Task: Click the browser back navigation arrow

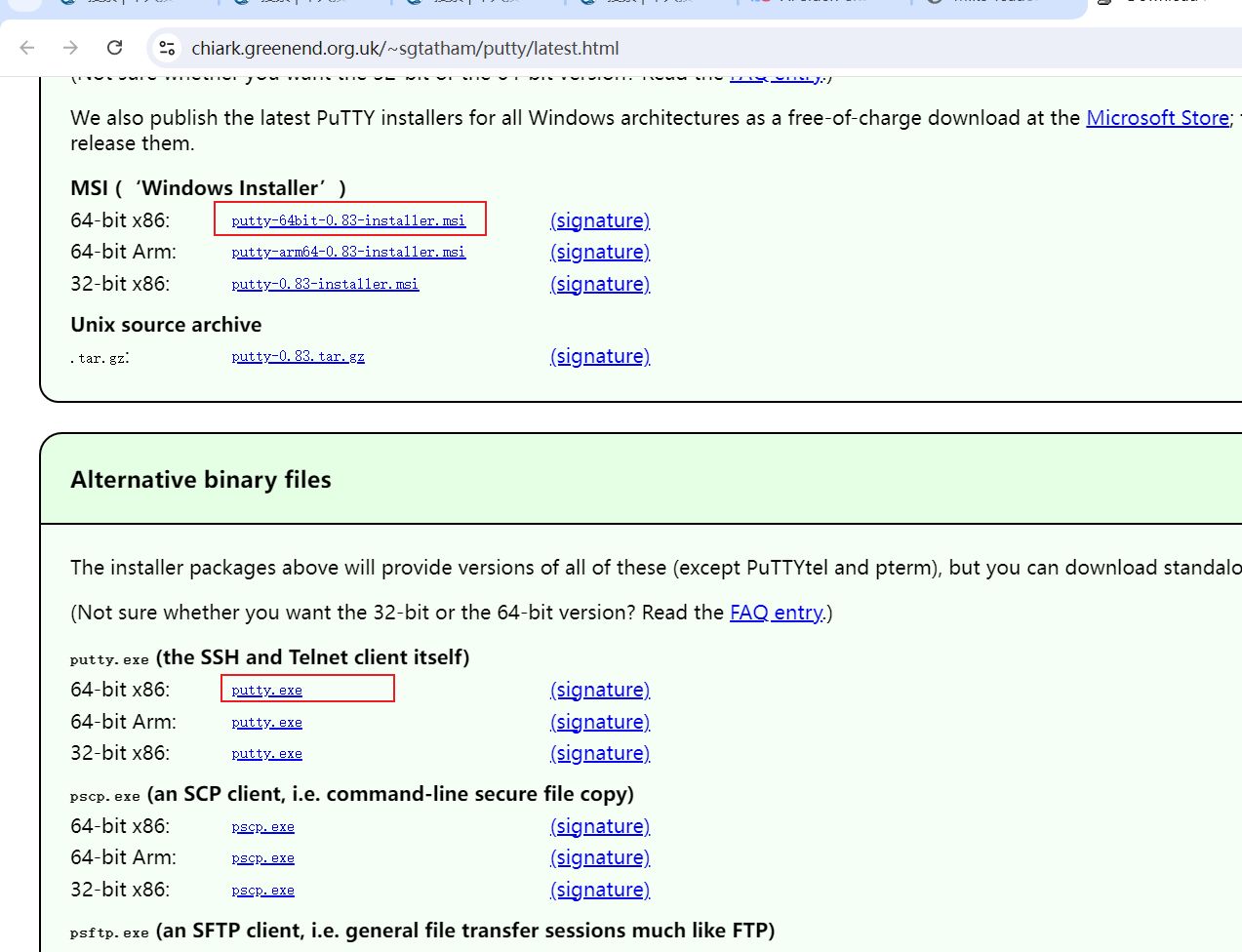Action: point(26,47)
